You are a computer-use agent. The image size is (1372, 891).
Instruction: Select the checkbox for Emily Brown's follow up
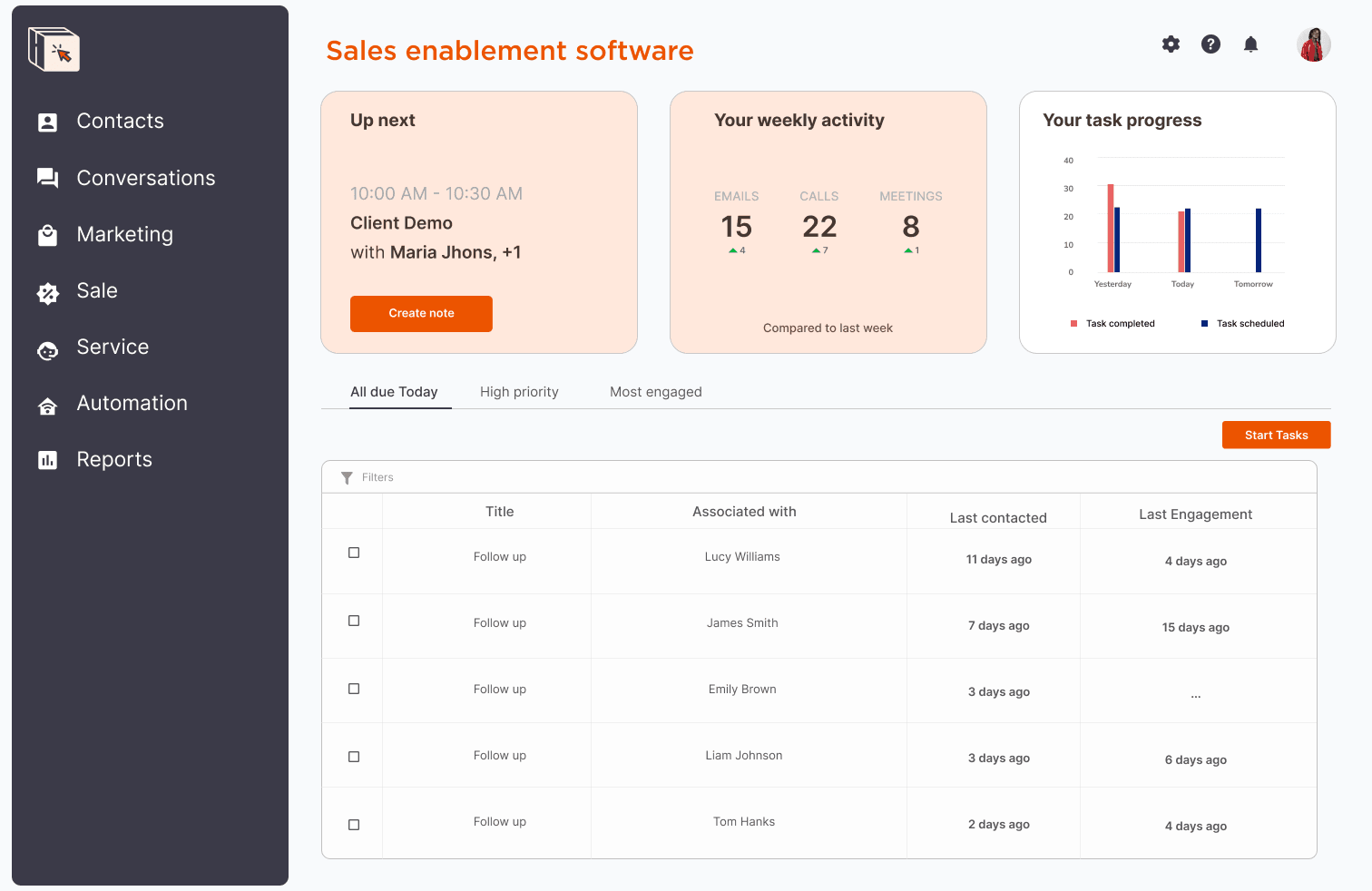(353, 689)
